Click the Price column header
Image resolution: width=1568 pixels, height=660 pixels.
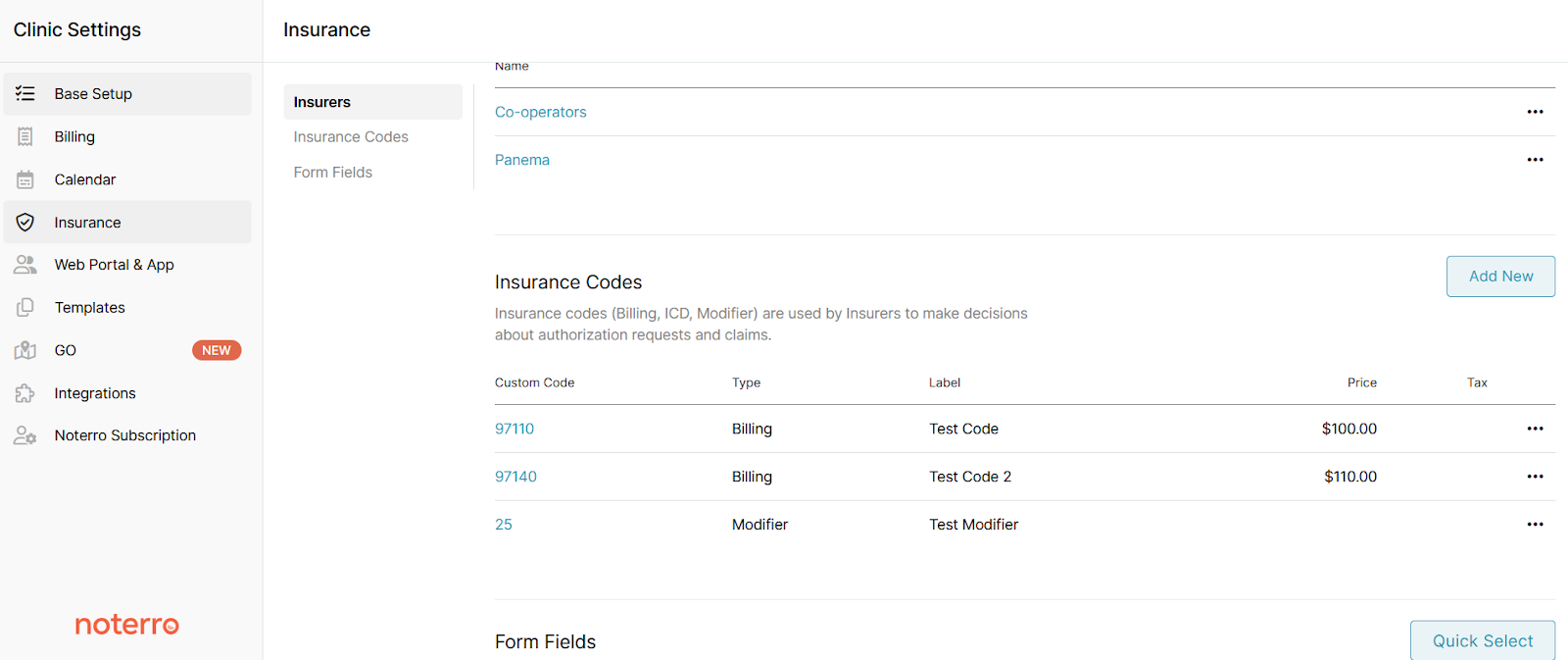pyautogui.click(x=1362, y=382)
